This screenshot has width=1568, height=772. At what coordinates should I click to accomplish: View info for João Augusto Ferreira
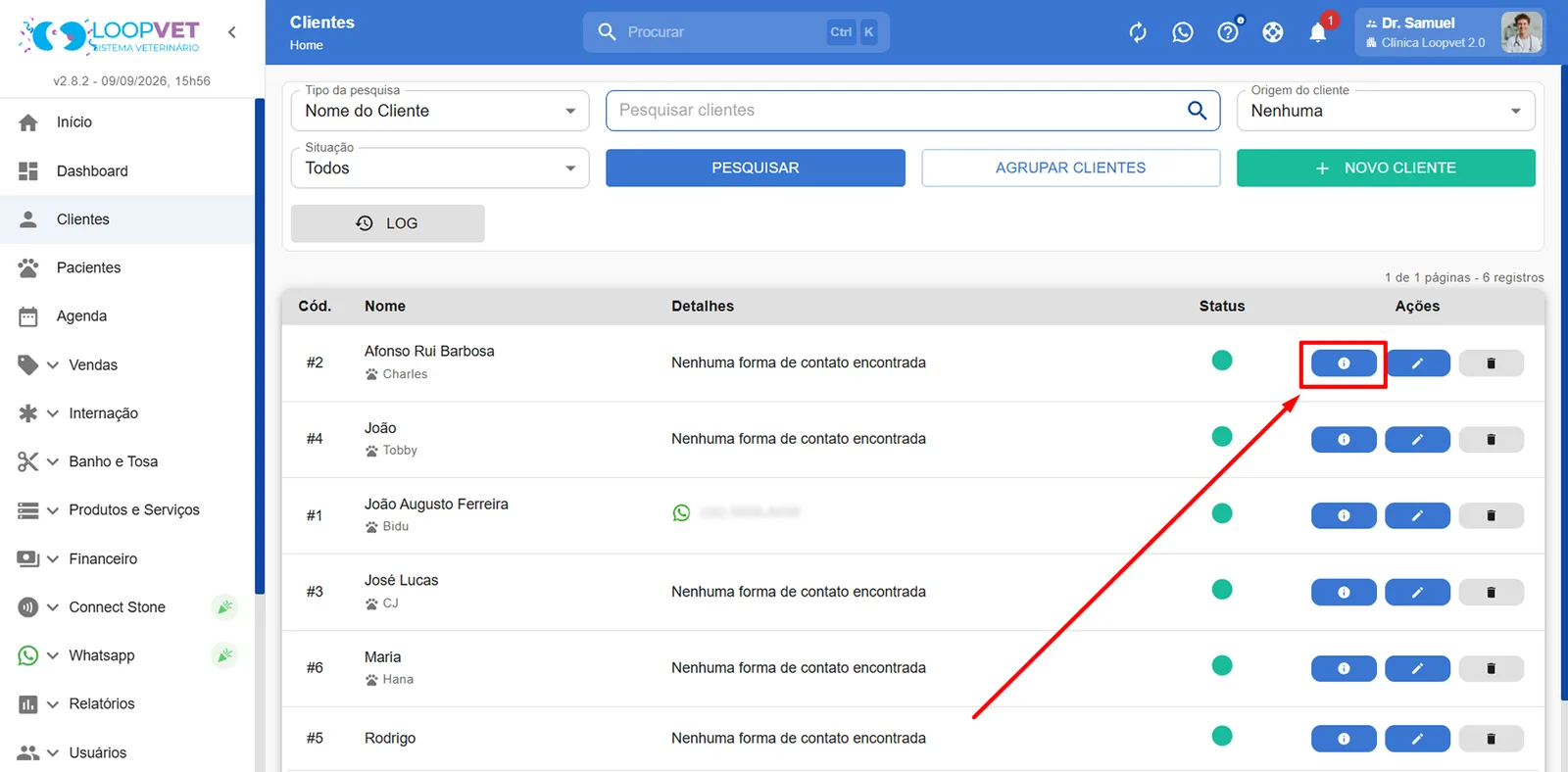coord(1344,515)
